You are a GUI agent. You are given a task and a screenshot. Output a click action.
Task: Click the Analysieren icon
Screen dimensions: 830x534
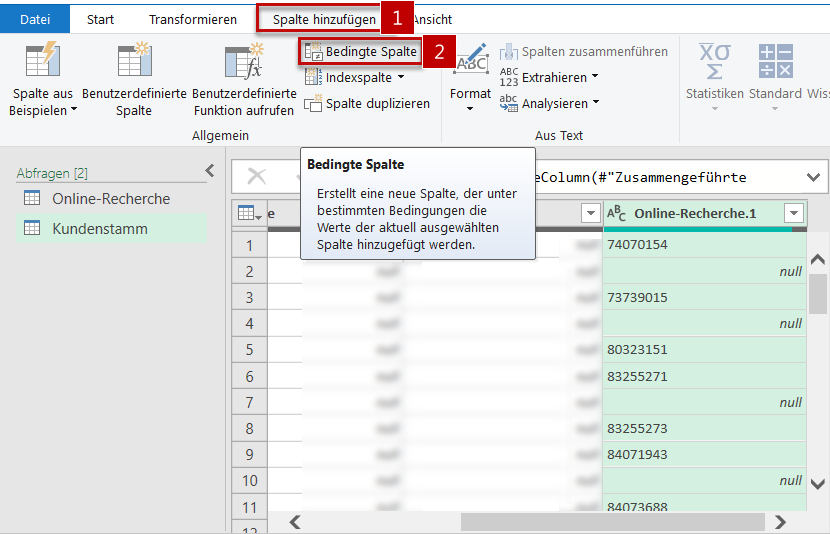click(x=509, y=103)
